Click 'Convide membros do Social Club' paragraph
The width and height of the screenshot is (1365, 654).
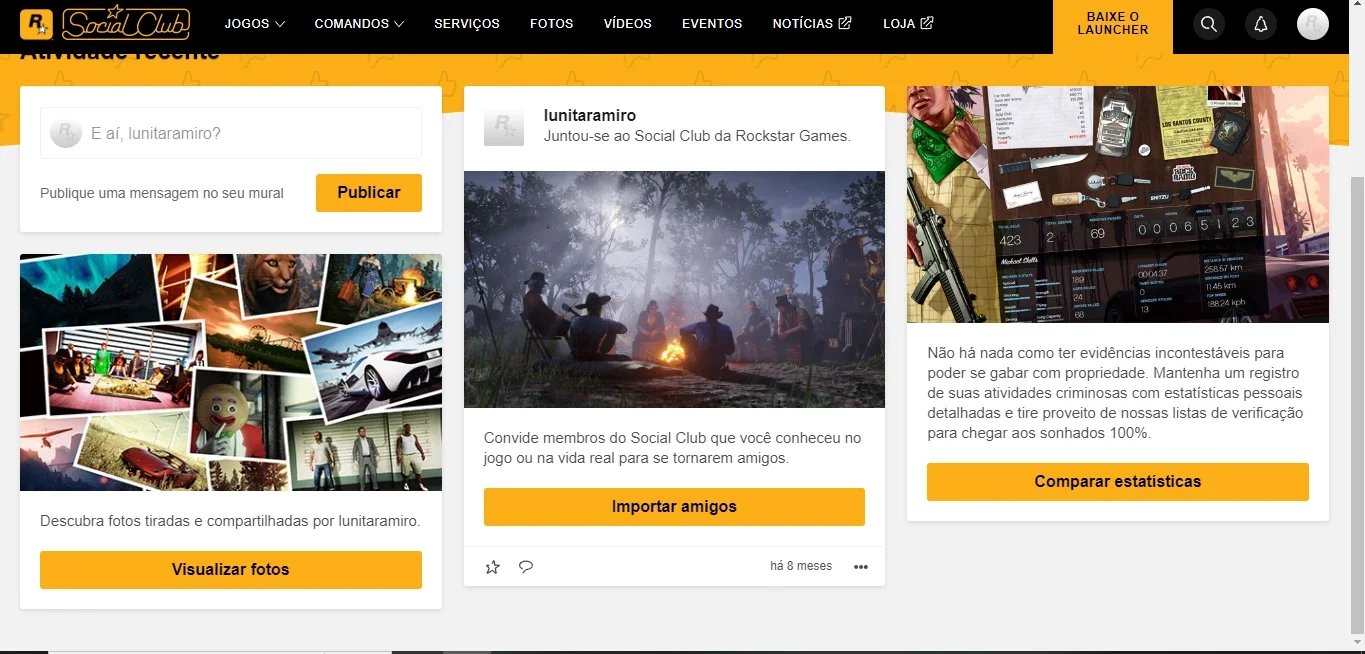tap(672, 448)
